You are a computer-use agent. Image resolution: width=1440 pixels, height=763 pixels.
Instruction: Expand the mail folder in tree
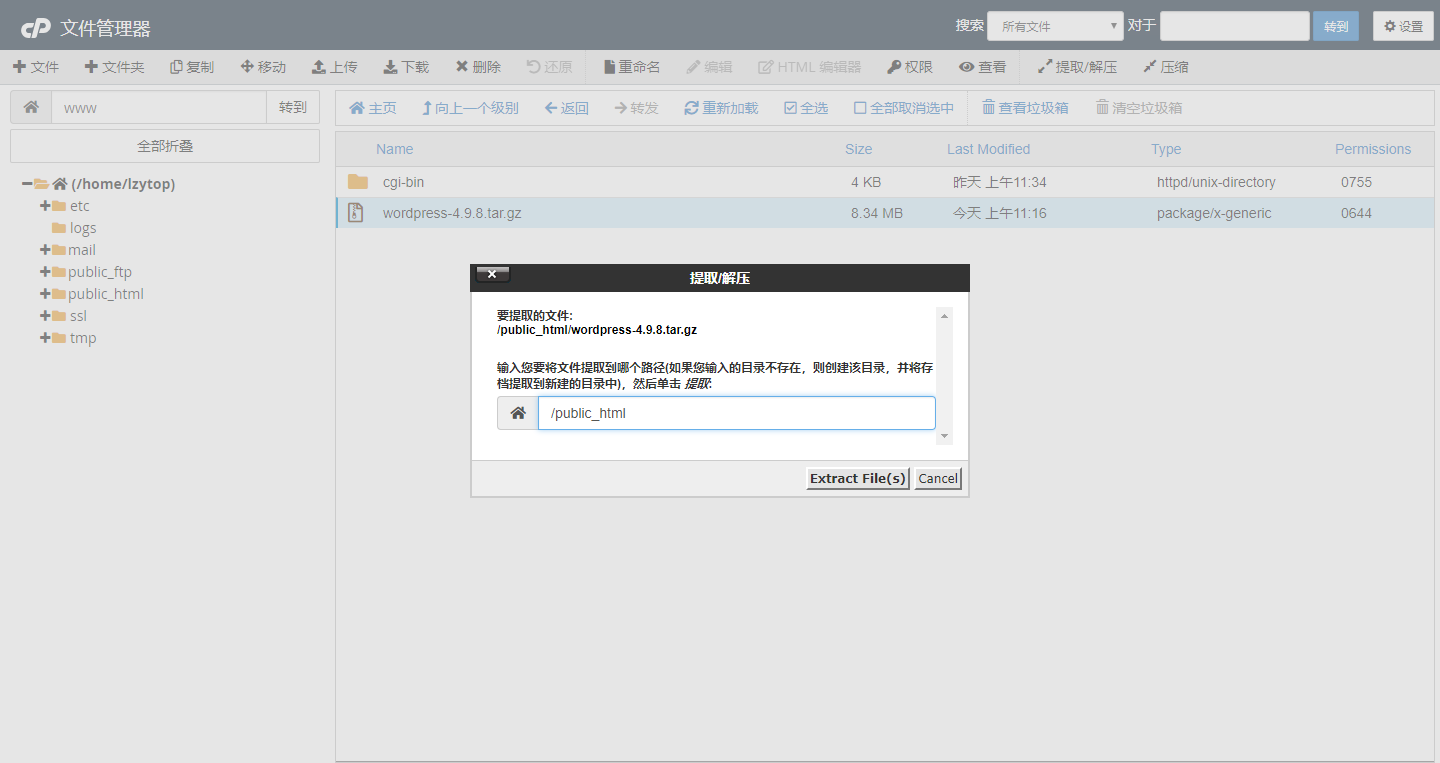(x=45, y=250)
